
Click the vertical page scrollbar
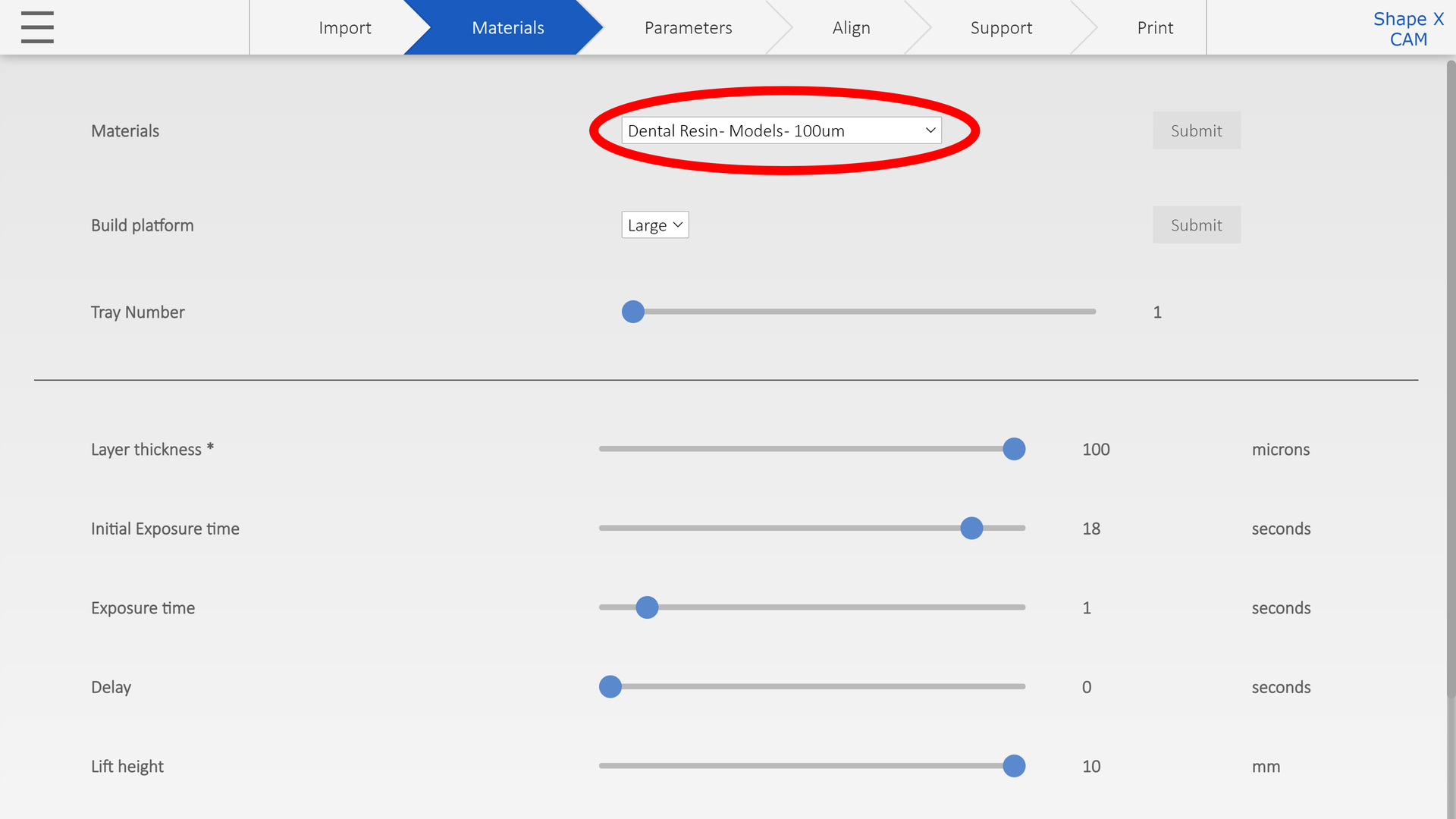[x=1450, y=379]
